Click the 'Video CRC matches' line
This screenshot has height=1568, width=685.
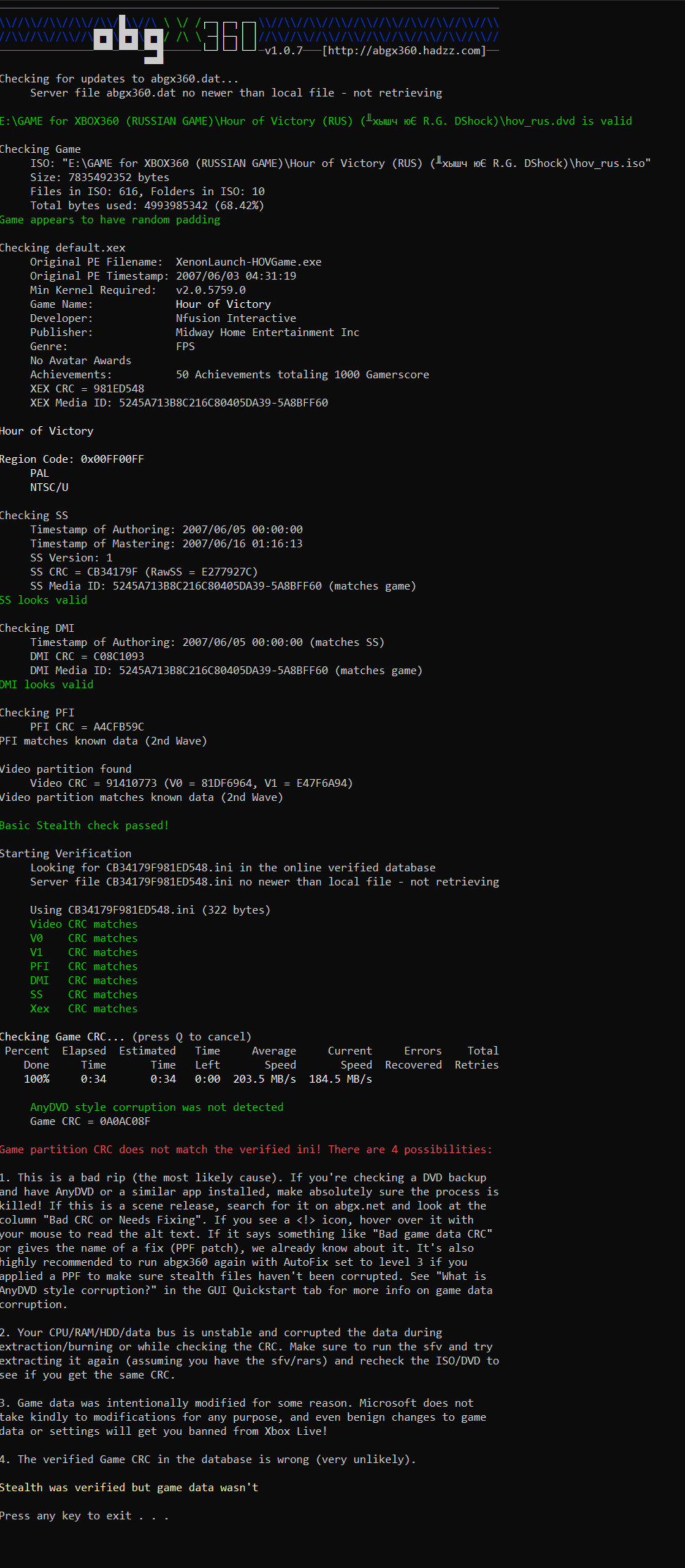click(x=84, y=924)
